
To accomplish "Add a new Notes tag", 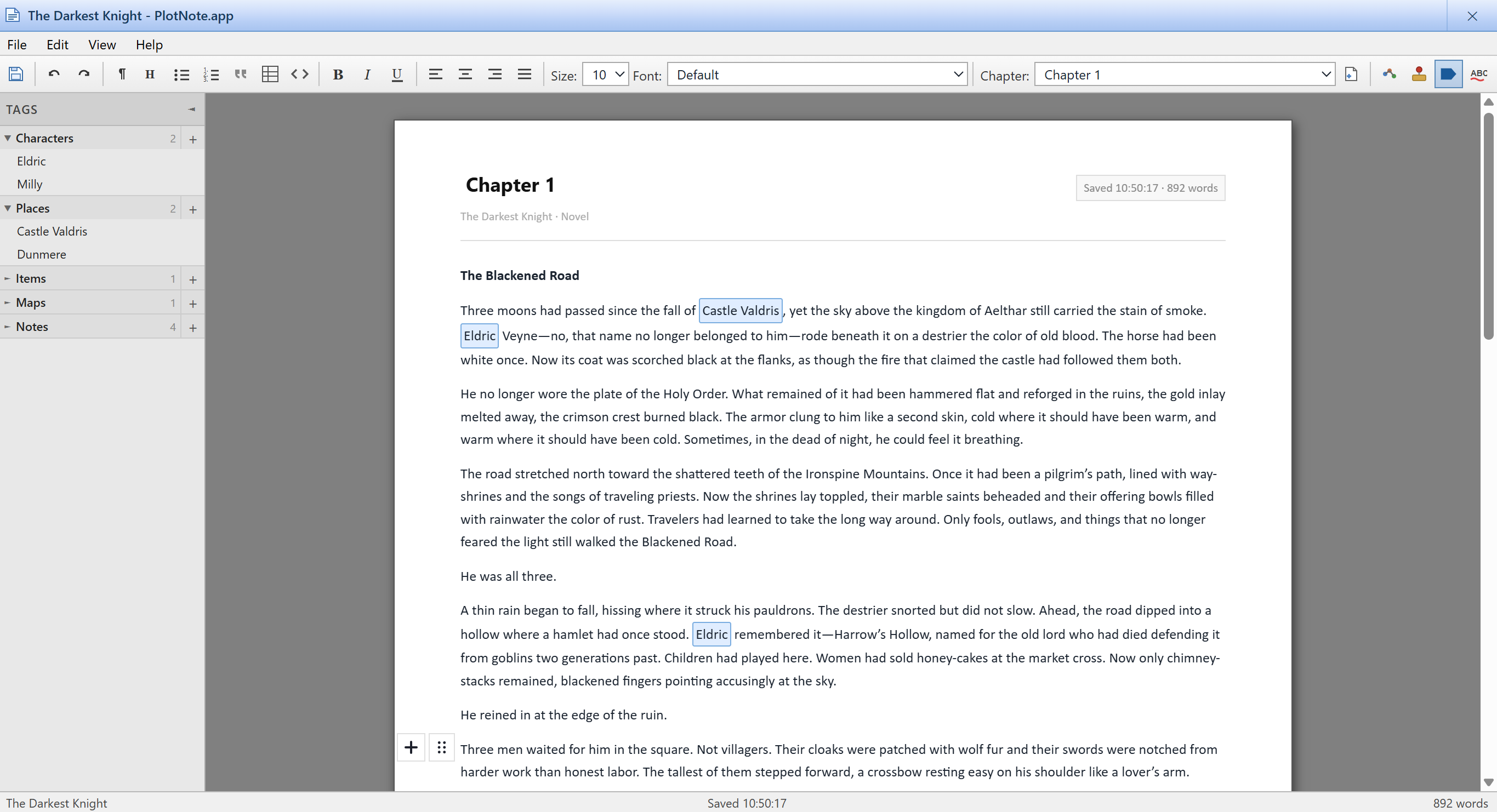I will (193, 328).
